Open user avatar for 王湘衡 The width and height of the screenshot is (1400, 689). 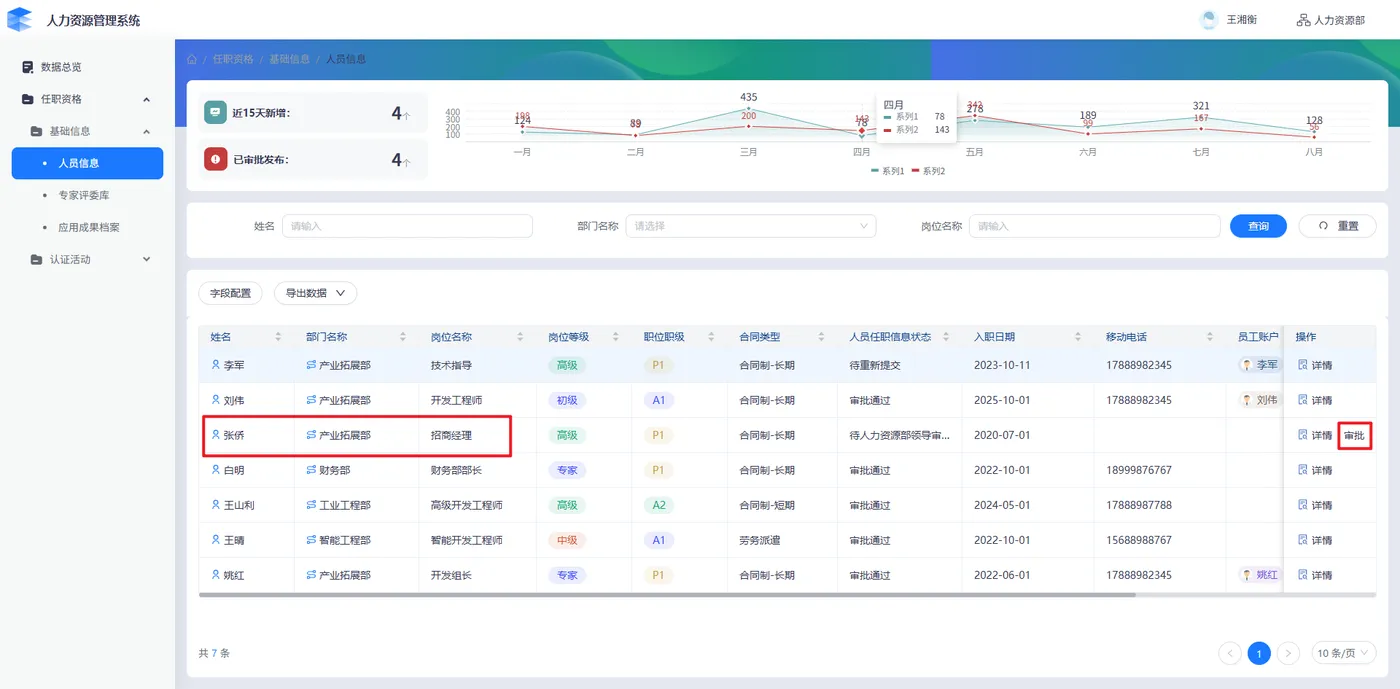(x=1209, y=20)
